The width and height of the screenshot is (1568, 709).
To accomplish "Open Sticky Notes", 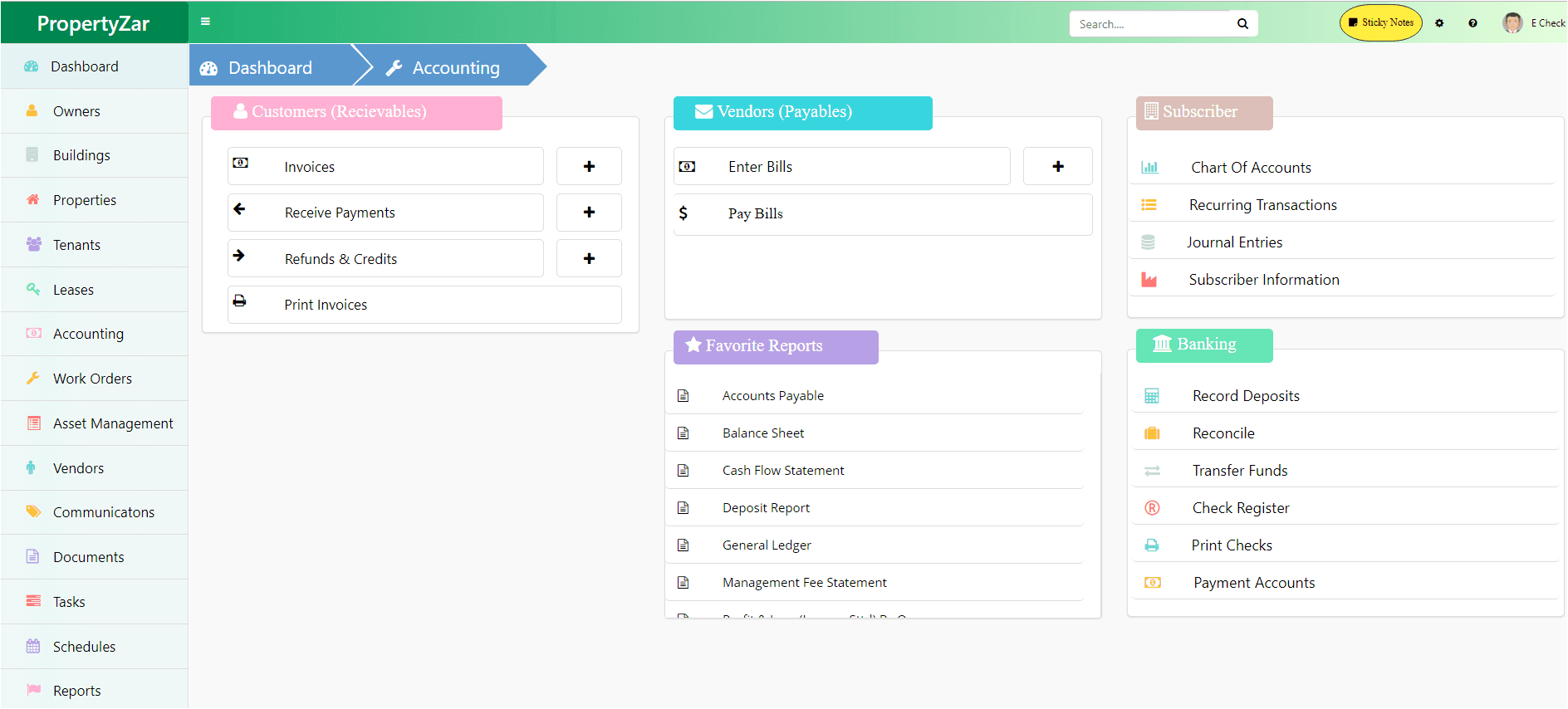I will (x=1380, y=22).
